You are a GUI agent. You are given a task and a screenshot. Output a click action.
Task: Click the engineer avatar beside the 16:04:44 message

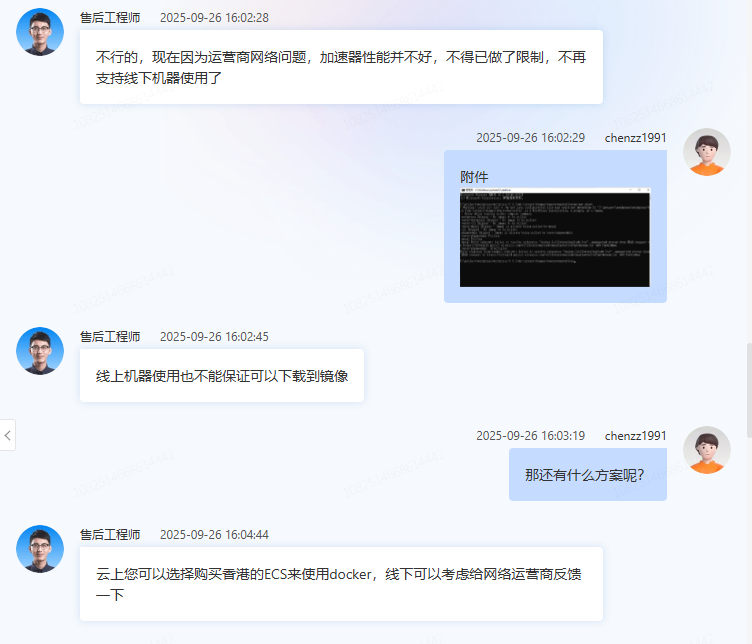(x=40, y=549)
